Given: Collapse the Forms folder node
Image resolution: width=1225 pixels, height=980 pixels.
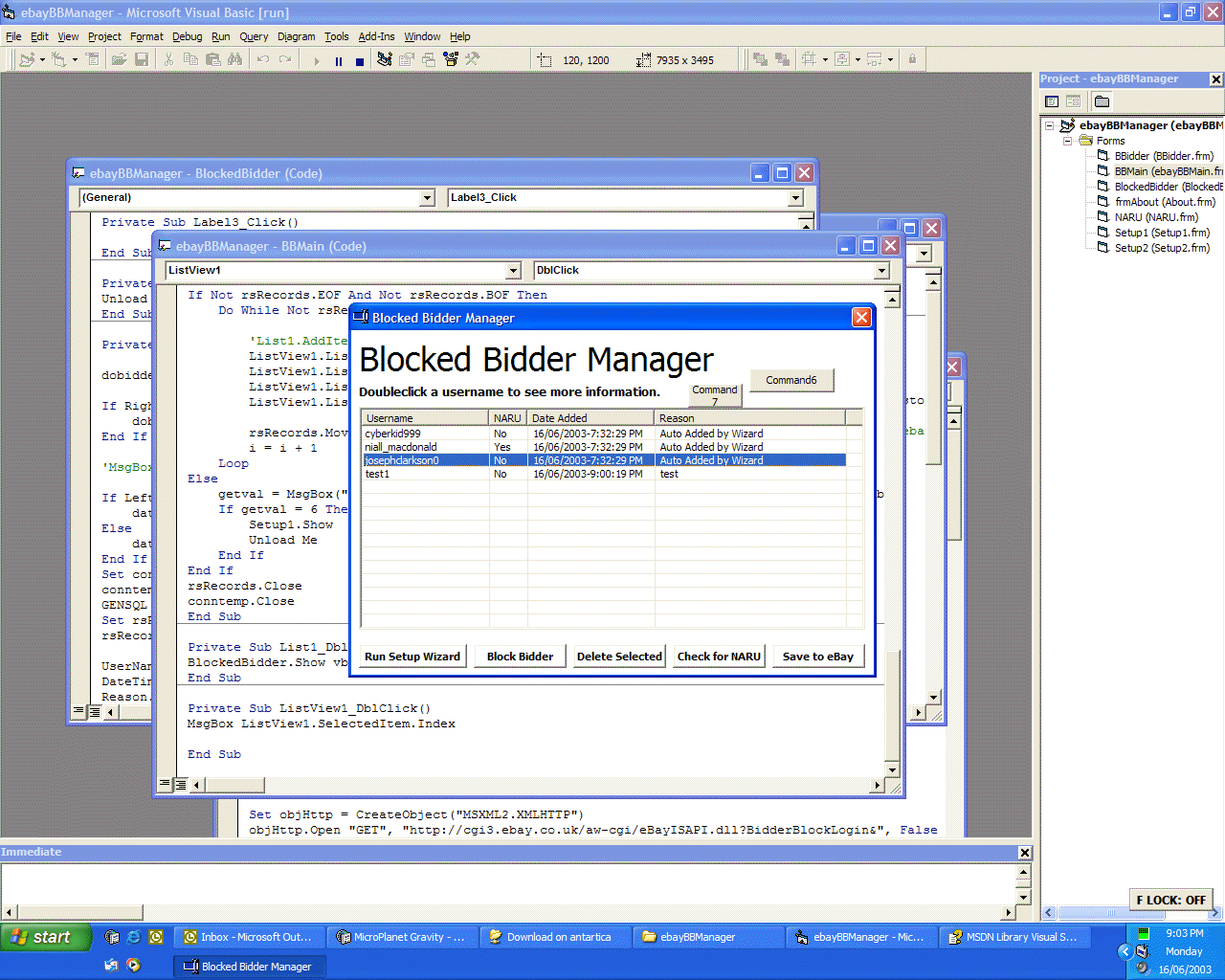Looking at the screenshot, I should (1067, 141).
